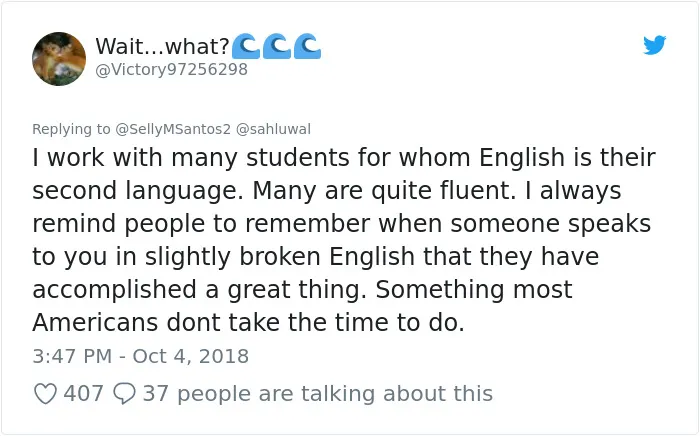Click the second wave emoji in display name
Image resolution: width=700 pixels, height=436 pixels.
point(276,46)
